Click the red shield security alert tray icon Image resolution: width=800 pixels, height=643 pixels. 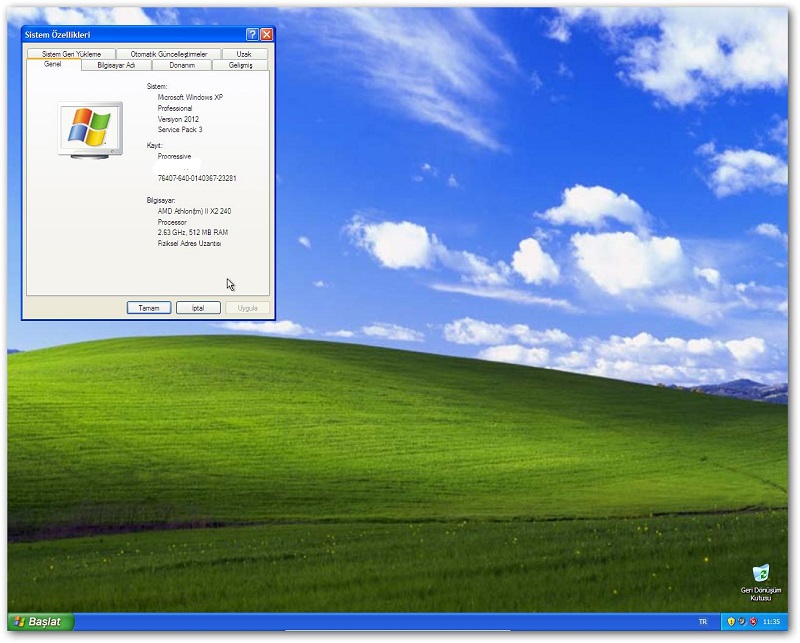tap(753, 622)
